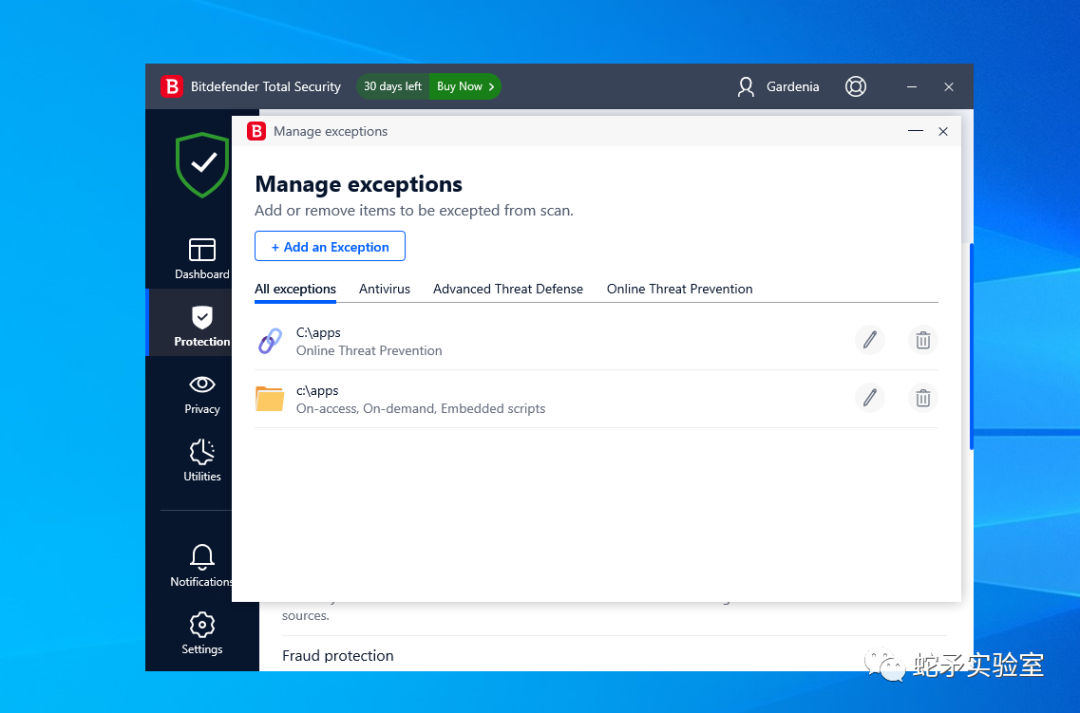This screenshot has height=713, width=1080.
Task: Click the Fraud protection entry
Action: click(x=338, y=656)
